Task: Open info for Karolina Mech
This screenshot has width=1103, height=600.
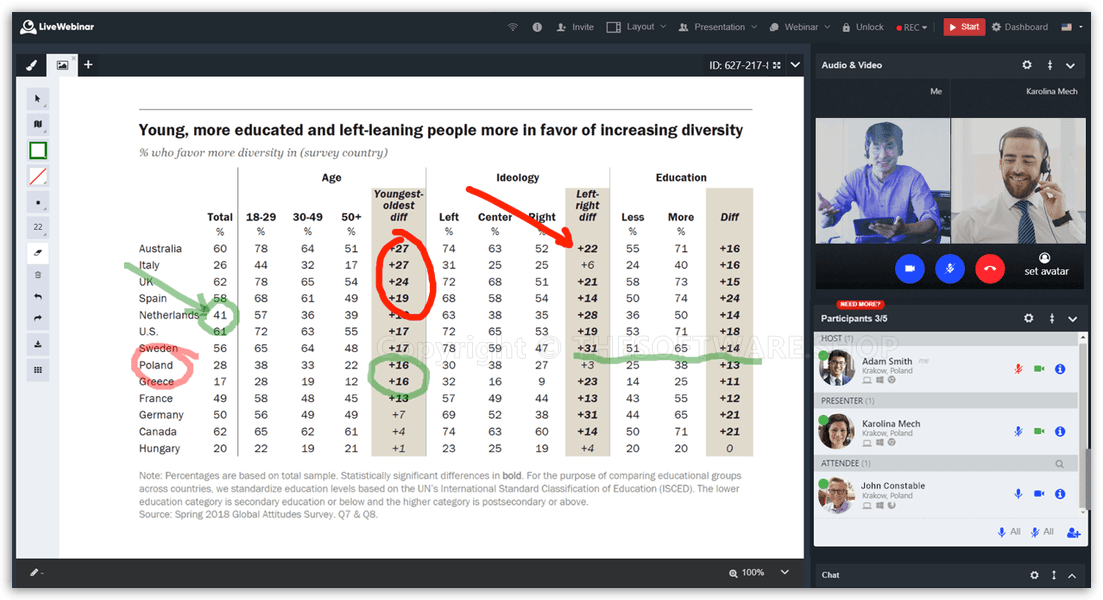Action: coord(1060,431)
